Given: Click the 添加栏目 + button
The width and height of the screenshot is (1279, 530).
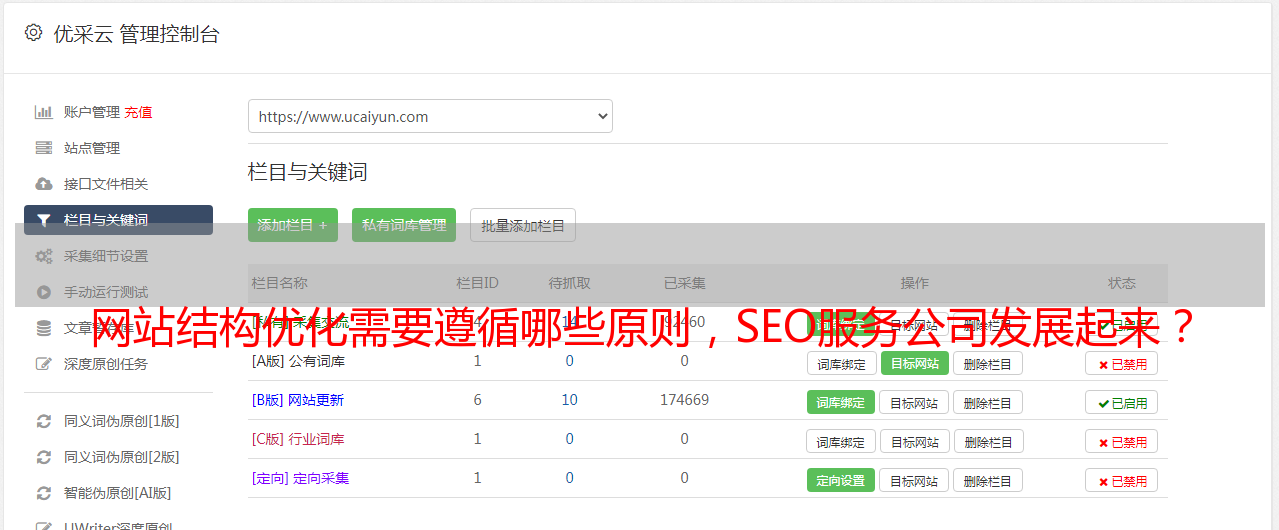Looking at the screenshot, I should (x=293, y=225).
